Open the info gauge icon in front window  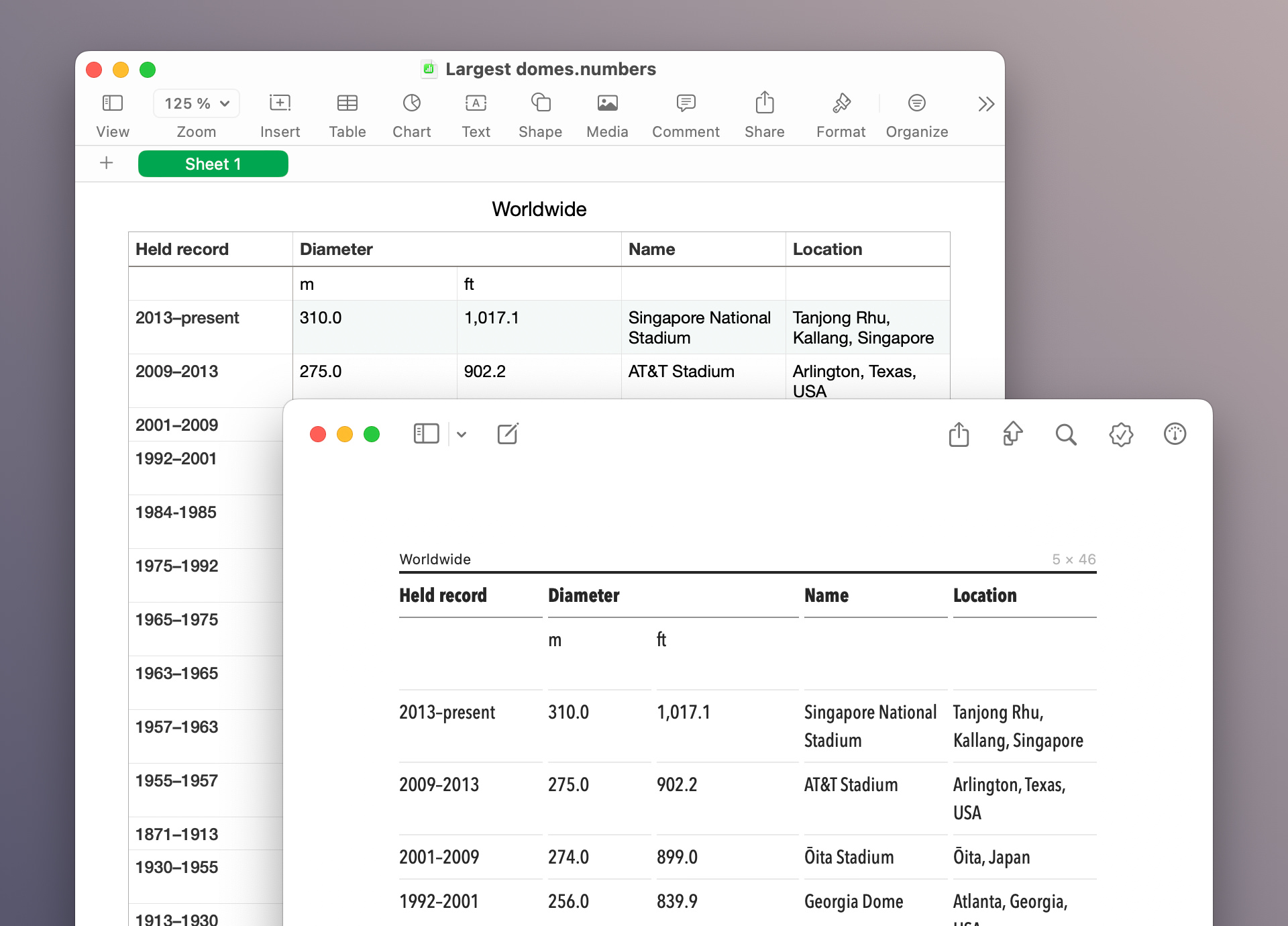click(x=1175, y=434)
